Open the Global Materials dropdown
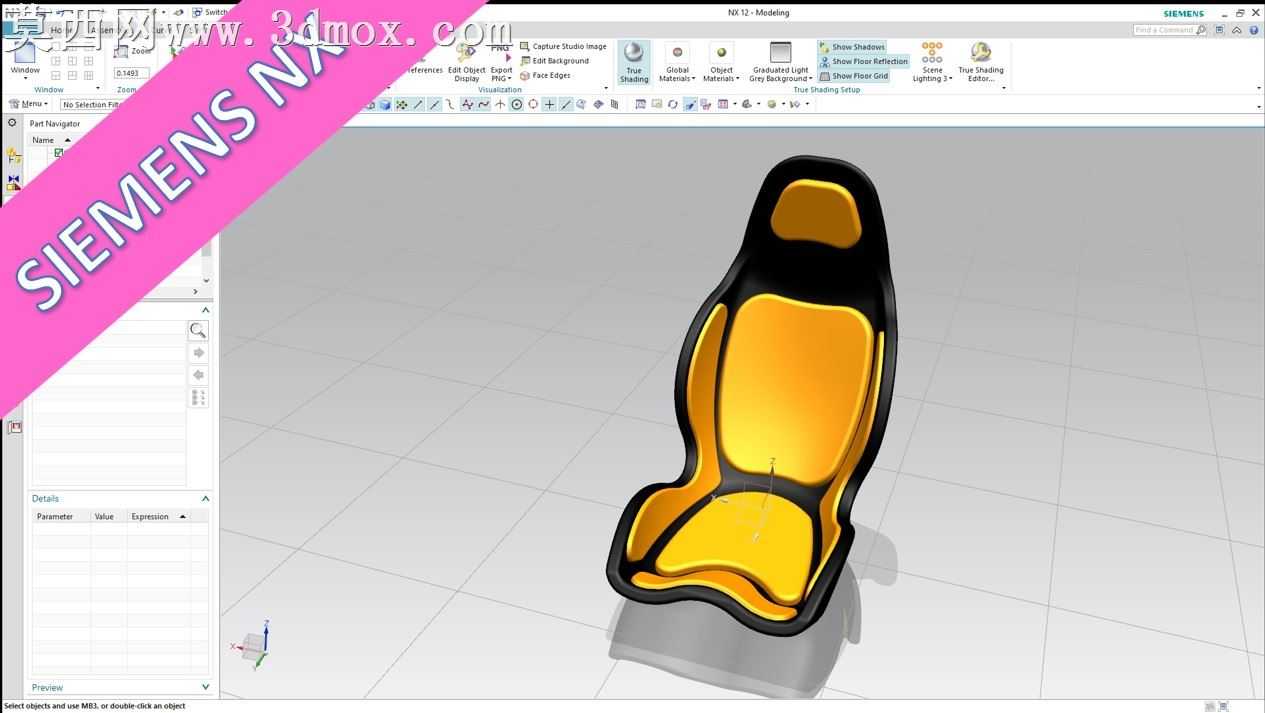The width and height of the screenshot is (1265, 713). [677, 62]
